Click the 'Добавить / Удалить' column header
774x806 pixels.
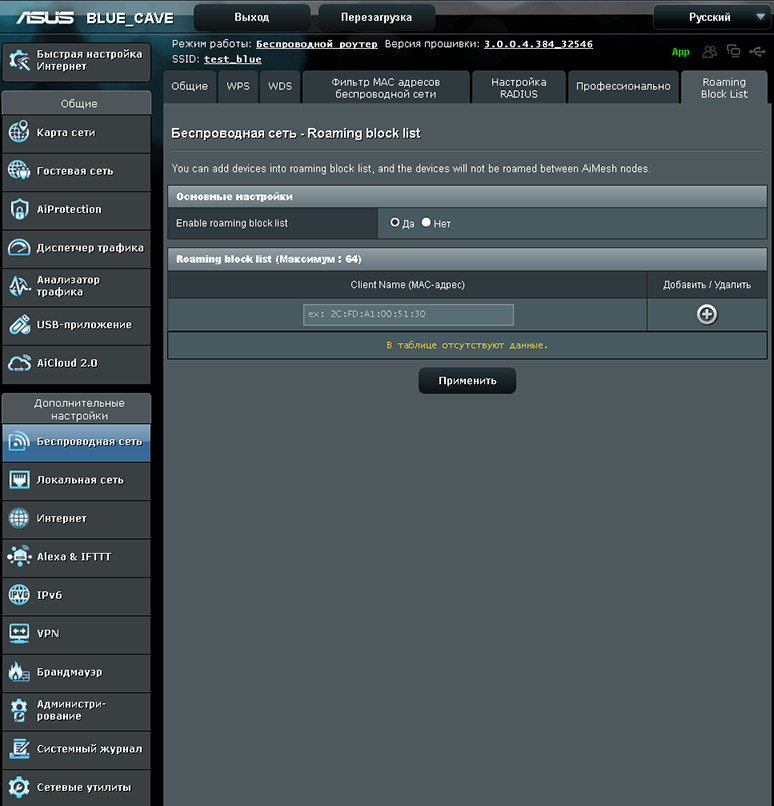707,285
